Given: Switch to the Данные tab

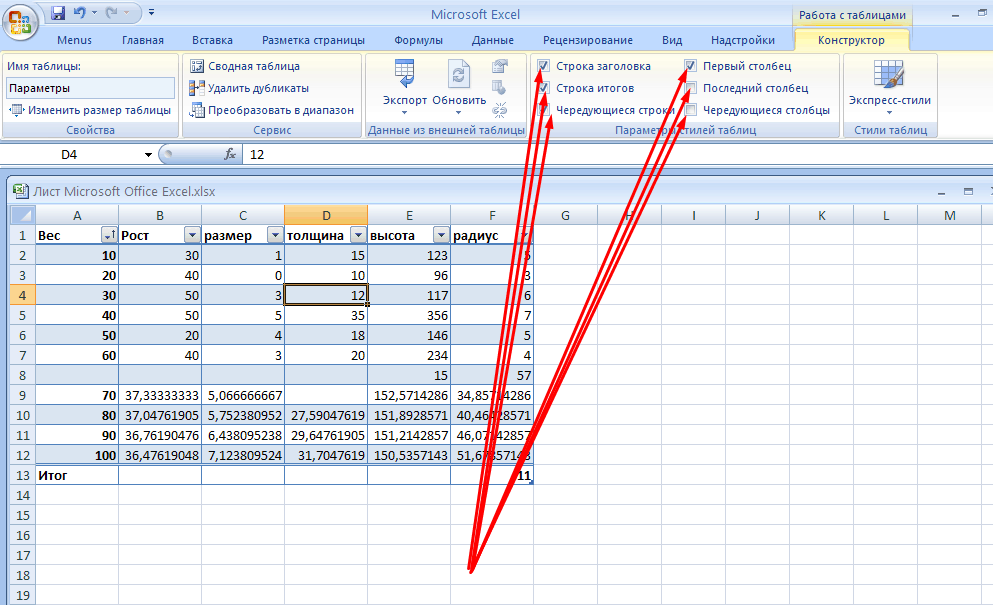Looking at the screenshot, I should pos(493,40).
